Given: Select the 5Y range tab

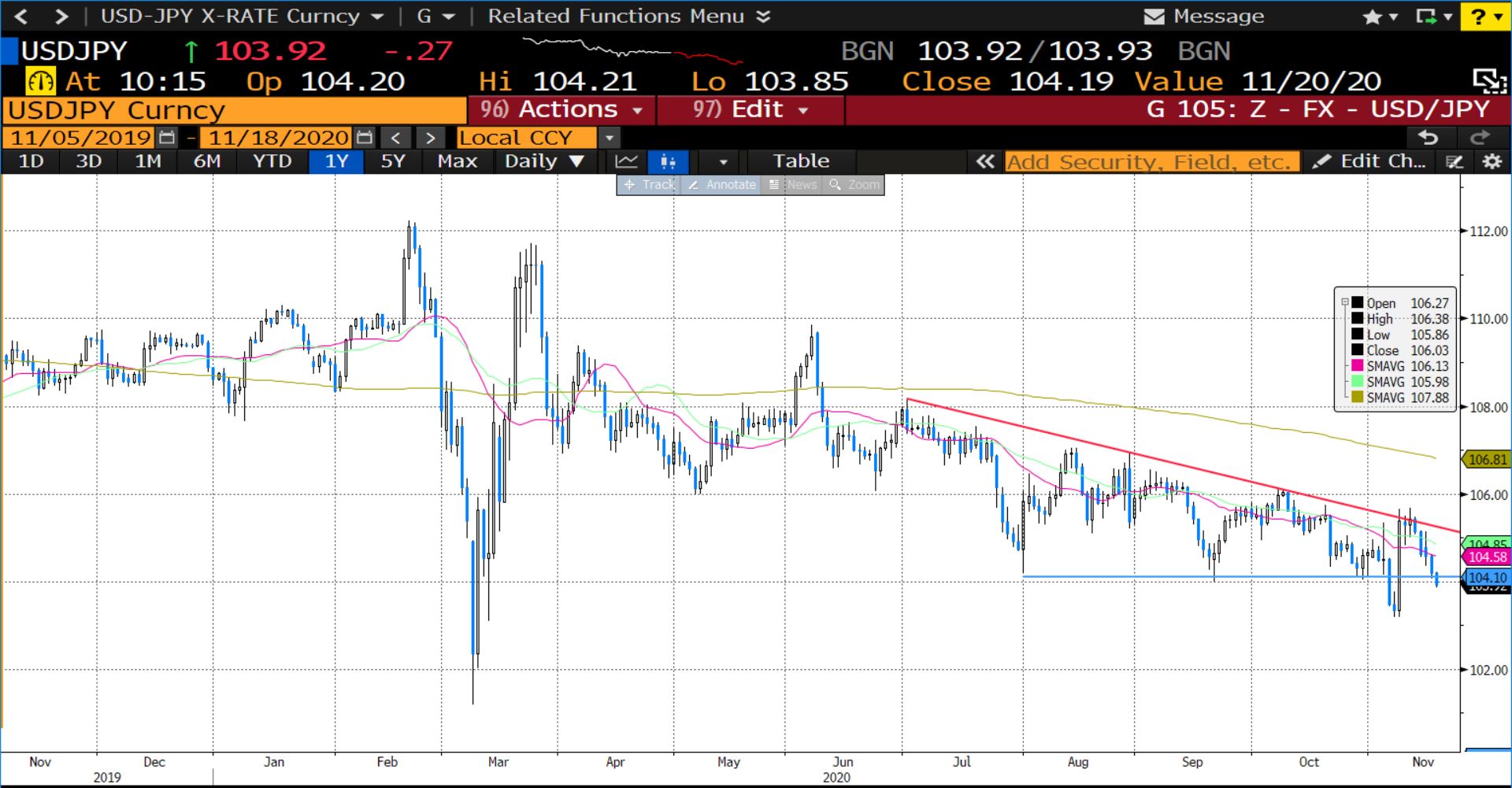Looking at the screenshot, I should coord(393,161).
